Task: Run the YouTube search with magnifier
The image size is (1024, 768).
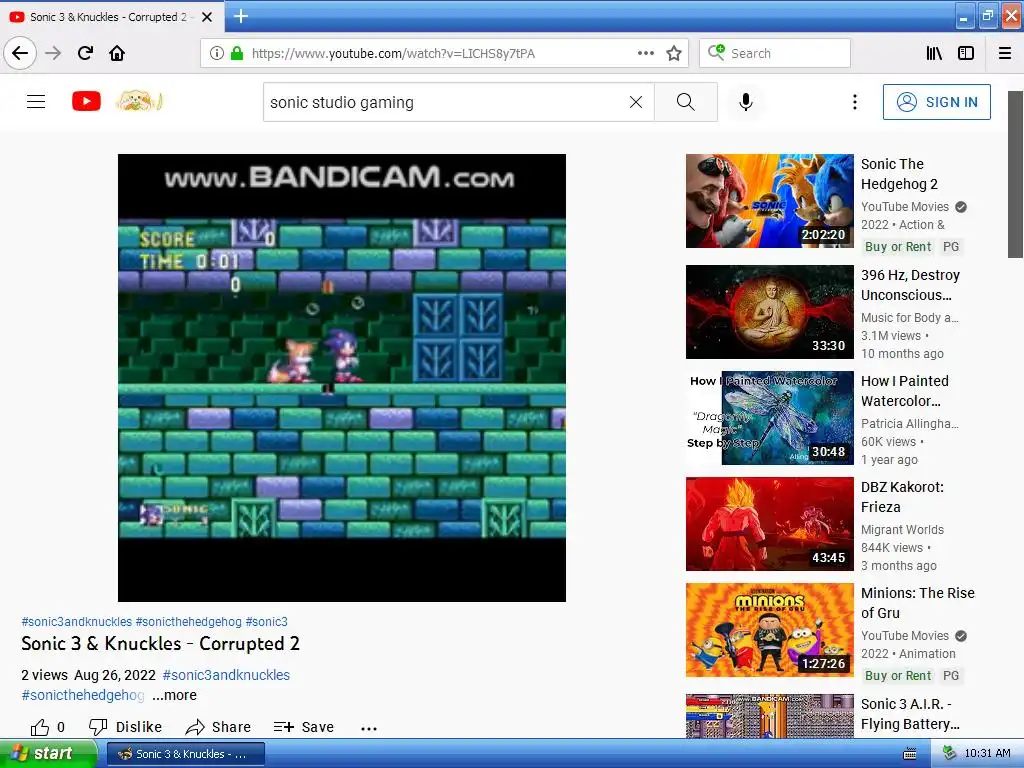Action: (x=686, y=102)
